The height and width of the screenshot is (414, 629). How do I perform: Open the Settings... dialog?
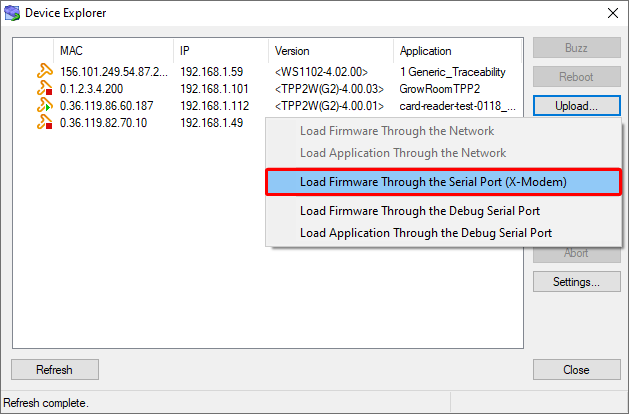[575, 282]
